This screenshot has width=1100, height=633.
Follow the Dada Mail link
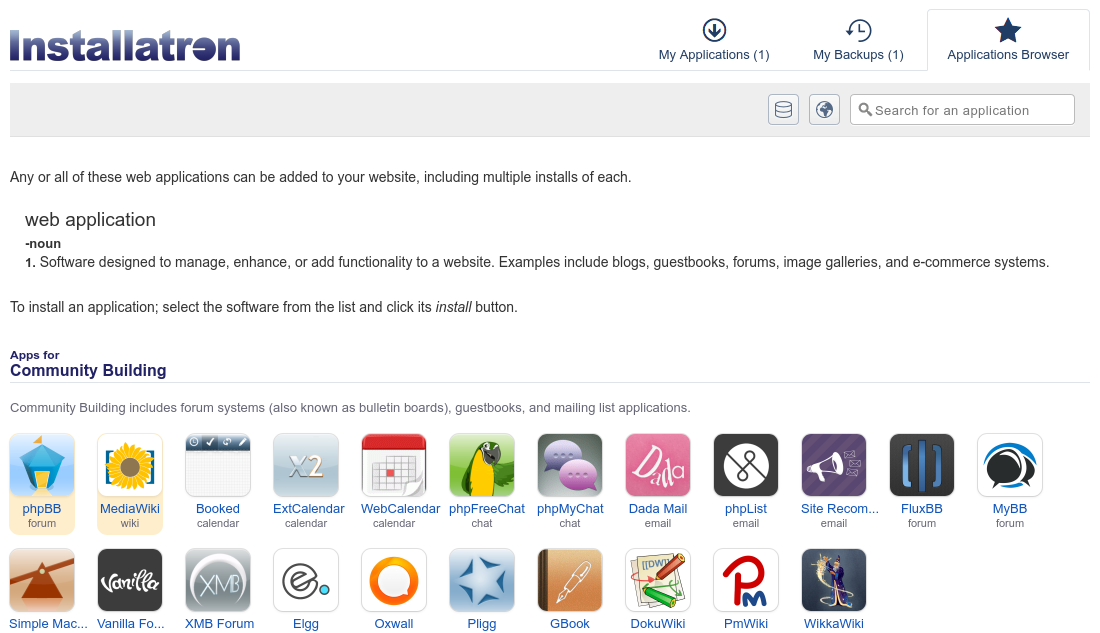click(x=658, y=509)
